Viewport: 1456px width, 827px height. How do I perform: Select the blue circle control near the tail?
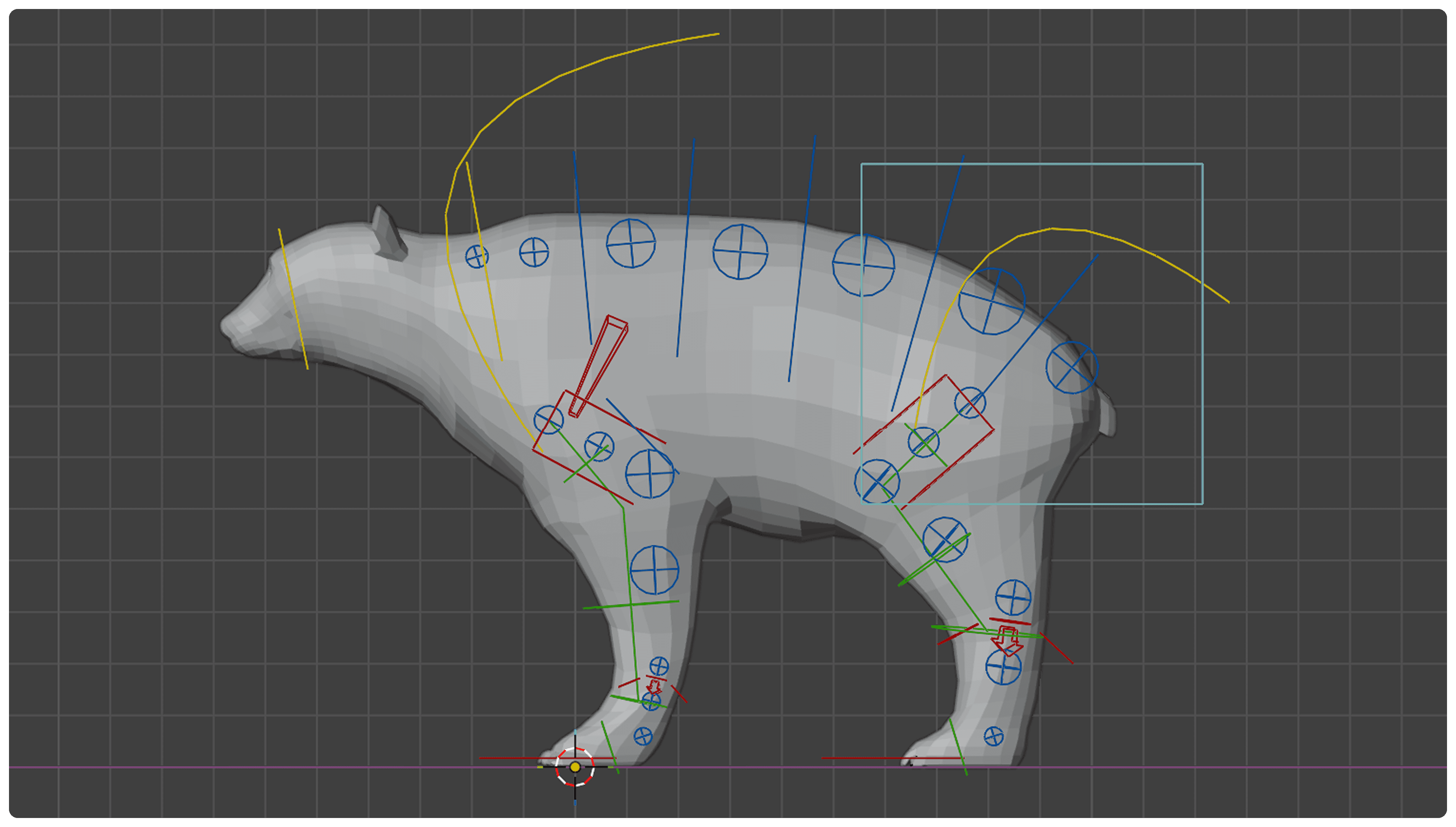[1071, 367]
